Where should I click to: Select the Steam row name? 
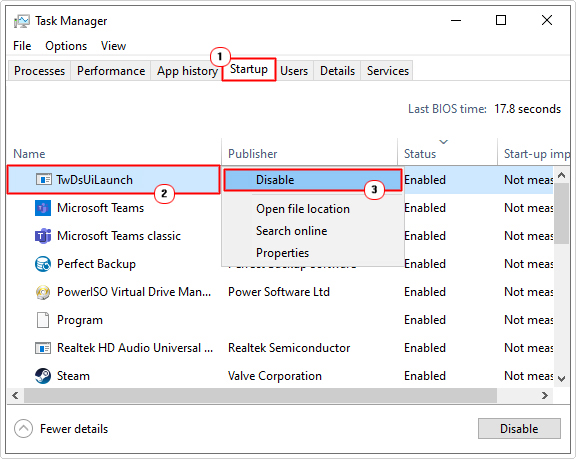coord(73,376)
